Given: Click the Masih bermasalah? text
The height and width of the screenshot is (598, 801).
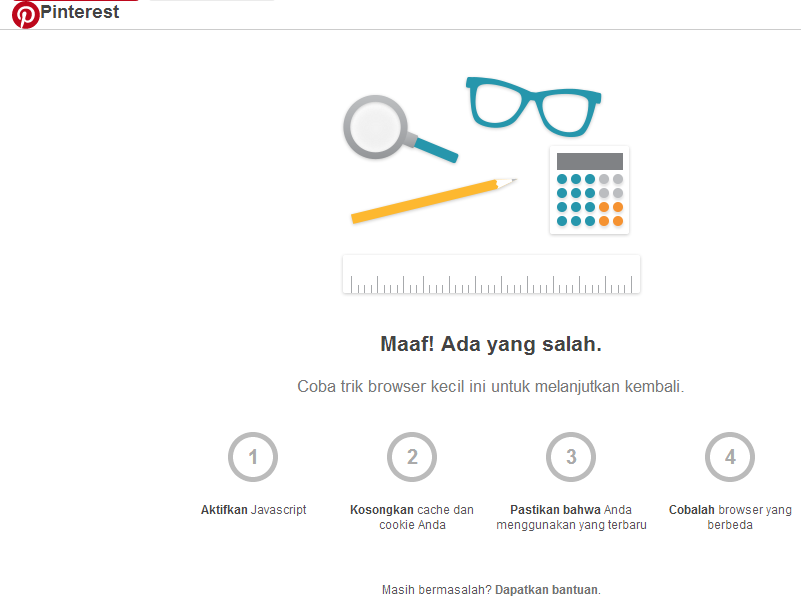Looking at the screenshot, I should 437,590.
